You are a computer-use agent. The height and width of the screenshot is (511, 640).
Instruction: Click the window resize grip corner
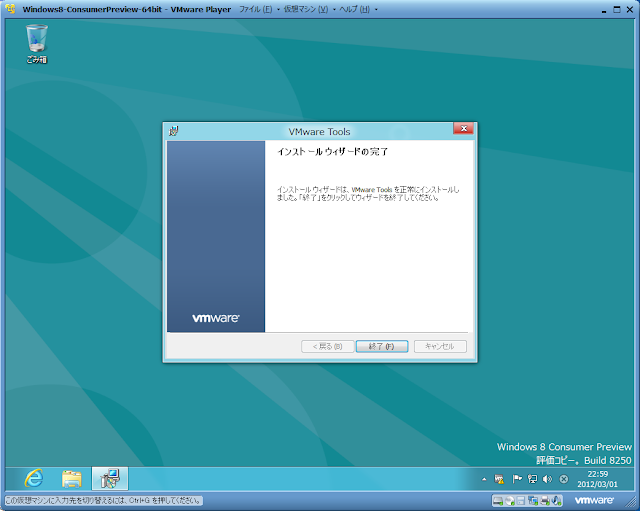(x=632, y=503)
